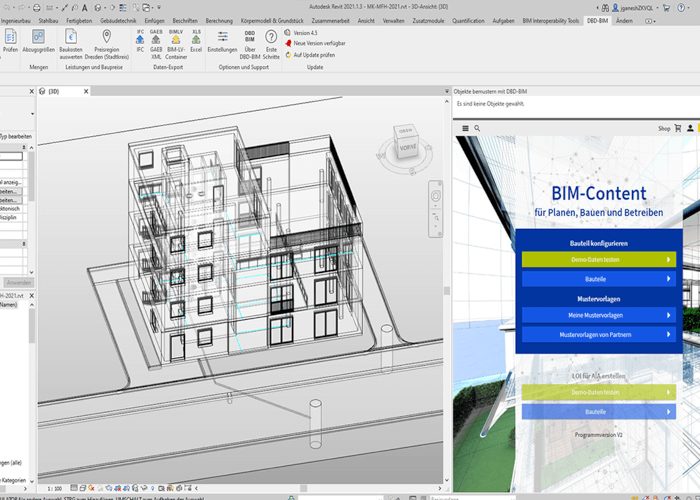The width and height of the screenshot is (700, 500).
Task: Expand the Bauteile arrow under Bauteil konfigurieren
Action: (x=668, y=279)
